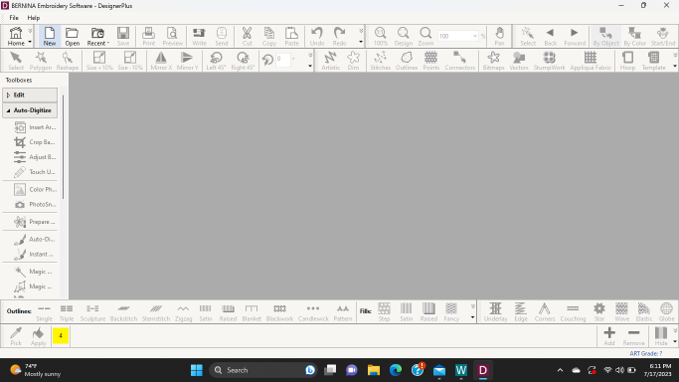Open a design file with Open icon
The image size is (679, 382).
tap(72, 36)
